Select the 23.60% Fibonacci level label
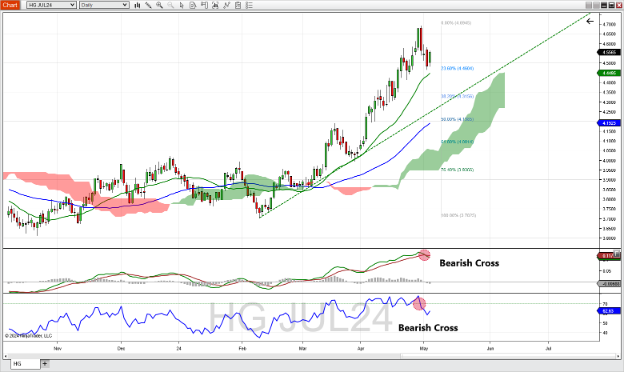 click(x=457, y=68)
